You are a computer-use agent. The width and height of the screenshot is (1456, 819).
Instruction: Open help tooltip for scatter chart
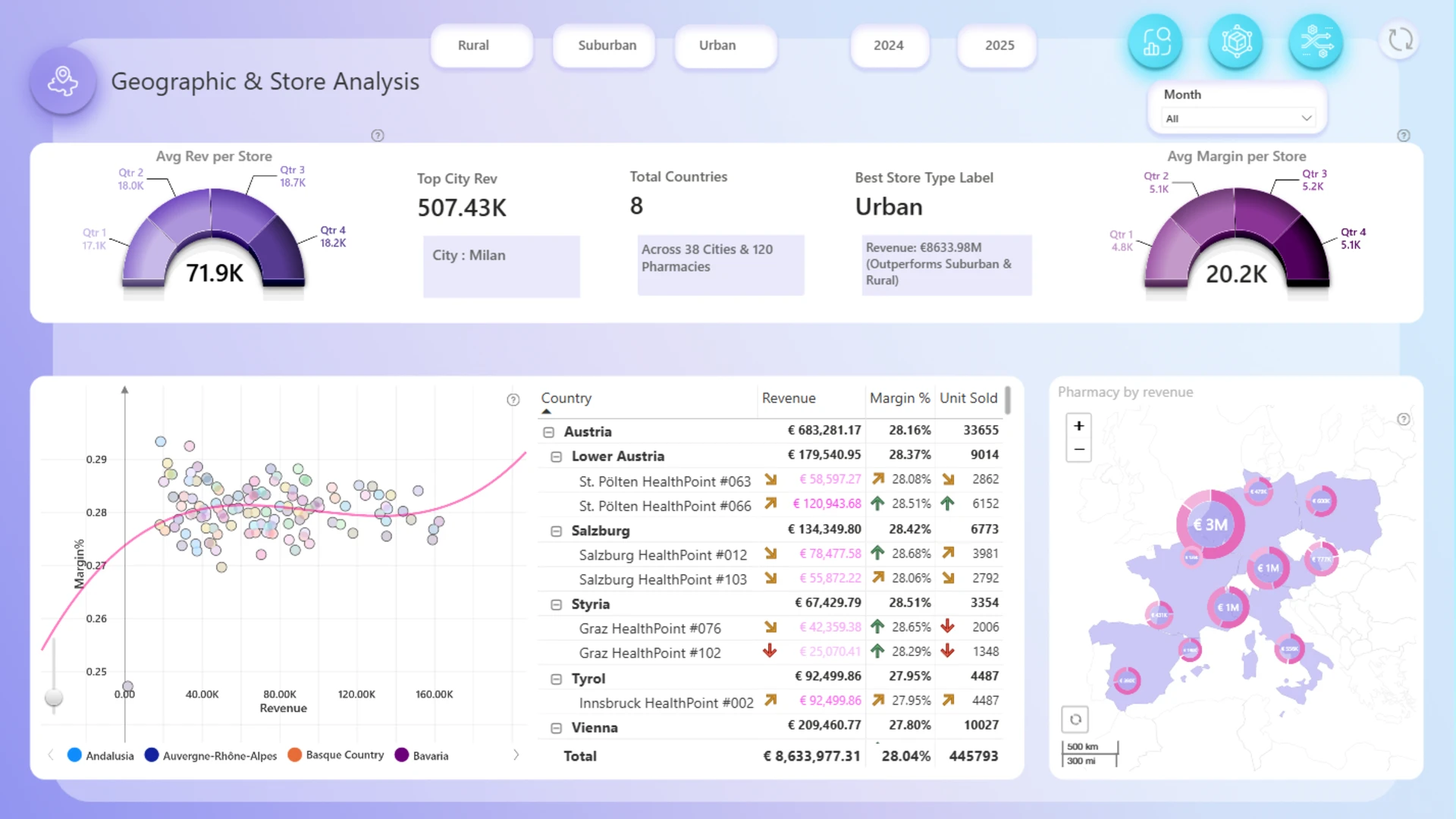click(x=513, y=400)
